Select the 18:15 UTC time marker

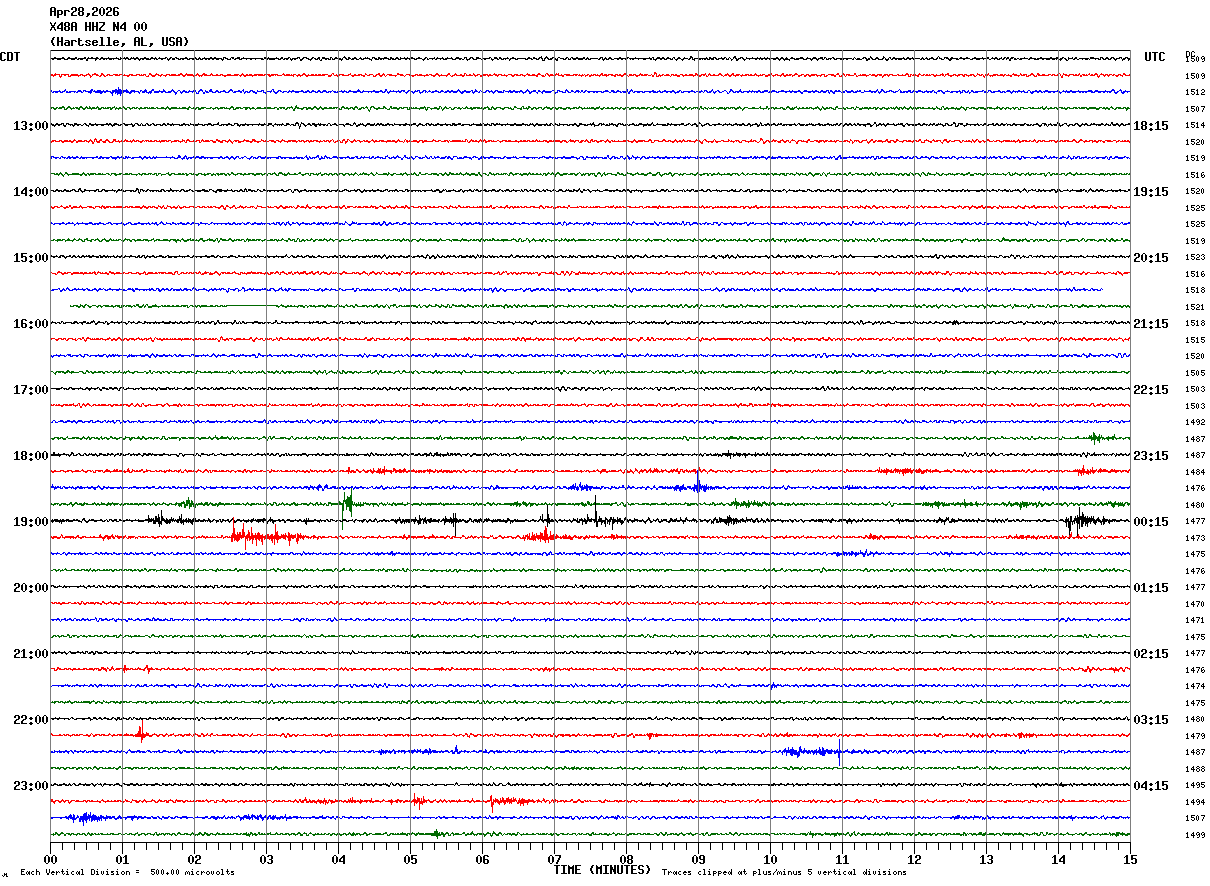pyautogui.click(x=1150, y=126)
